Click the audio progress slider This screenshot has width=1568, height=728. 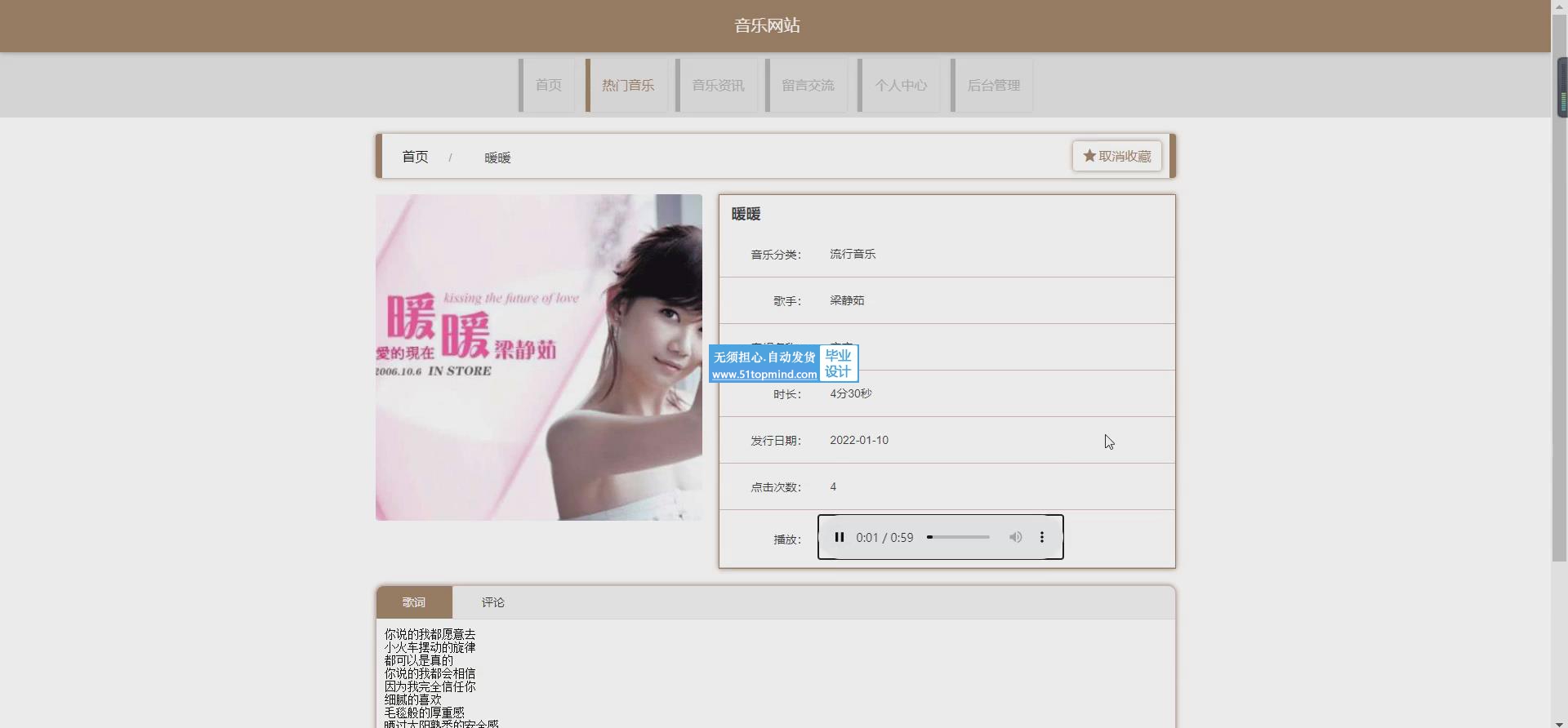pyautogui.click(x=958, y=537)
